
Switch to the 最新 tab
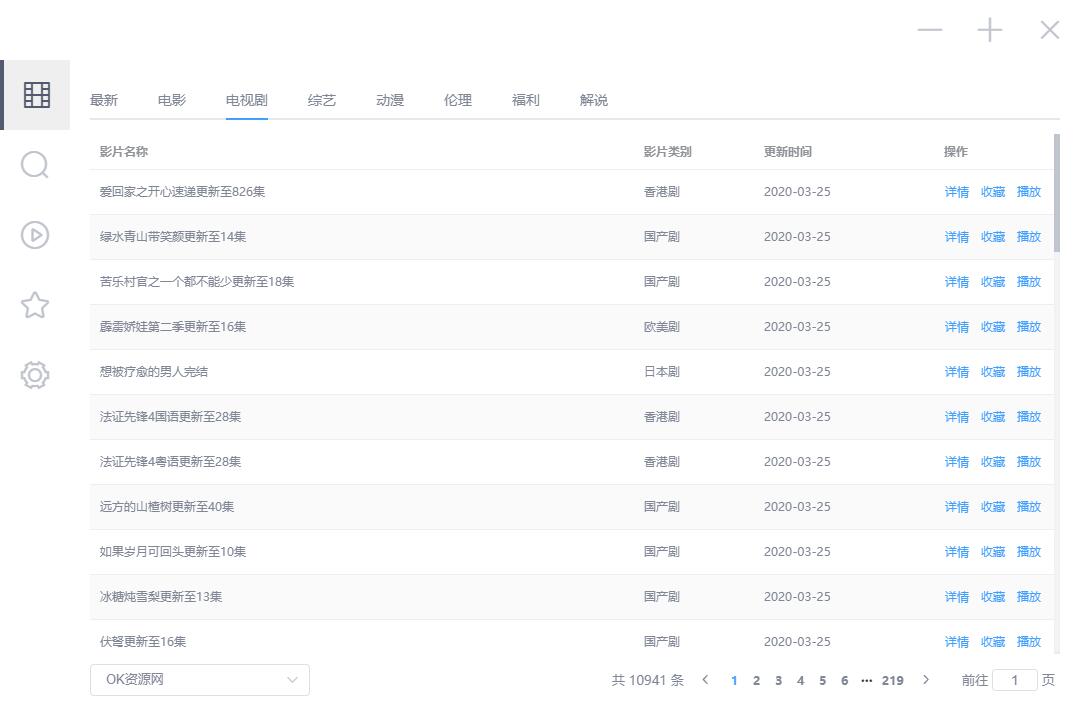coord(105,99)
